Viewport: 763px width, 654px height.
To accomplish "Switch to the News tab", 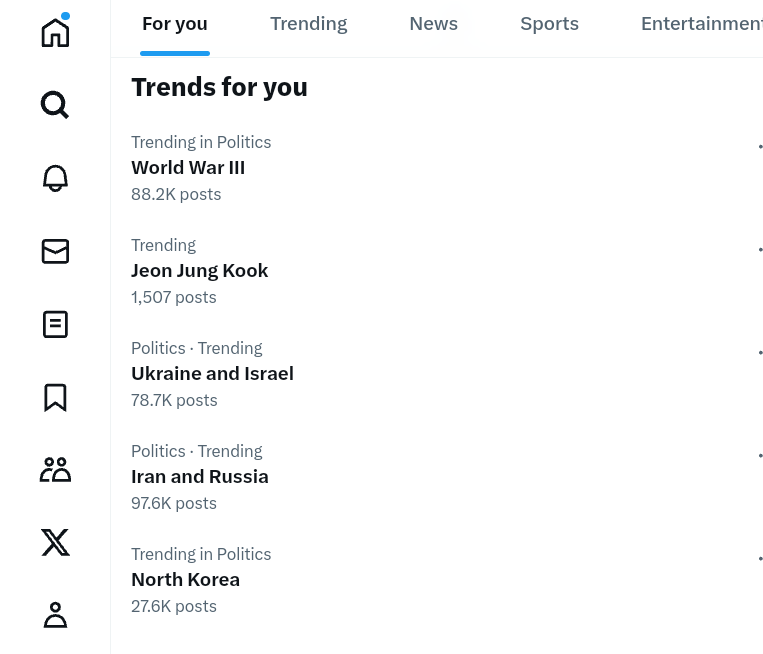I will tap(433, 24).
